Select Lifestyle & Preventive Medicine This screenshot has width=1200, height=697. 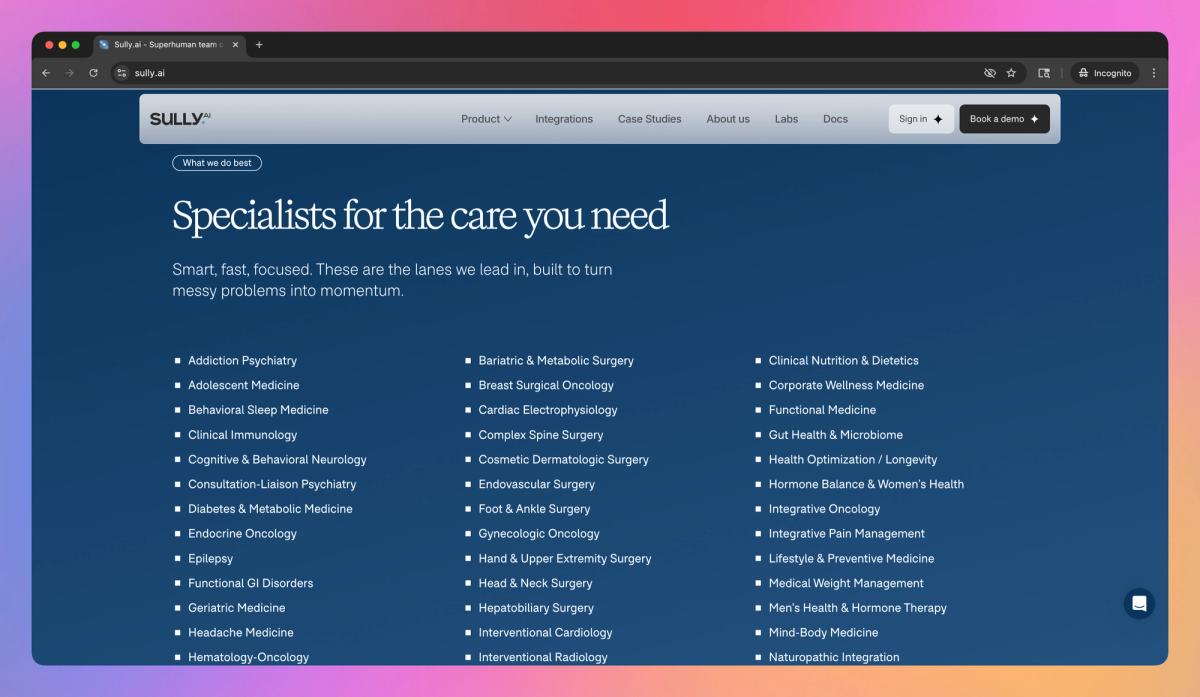[851, 559]
